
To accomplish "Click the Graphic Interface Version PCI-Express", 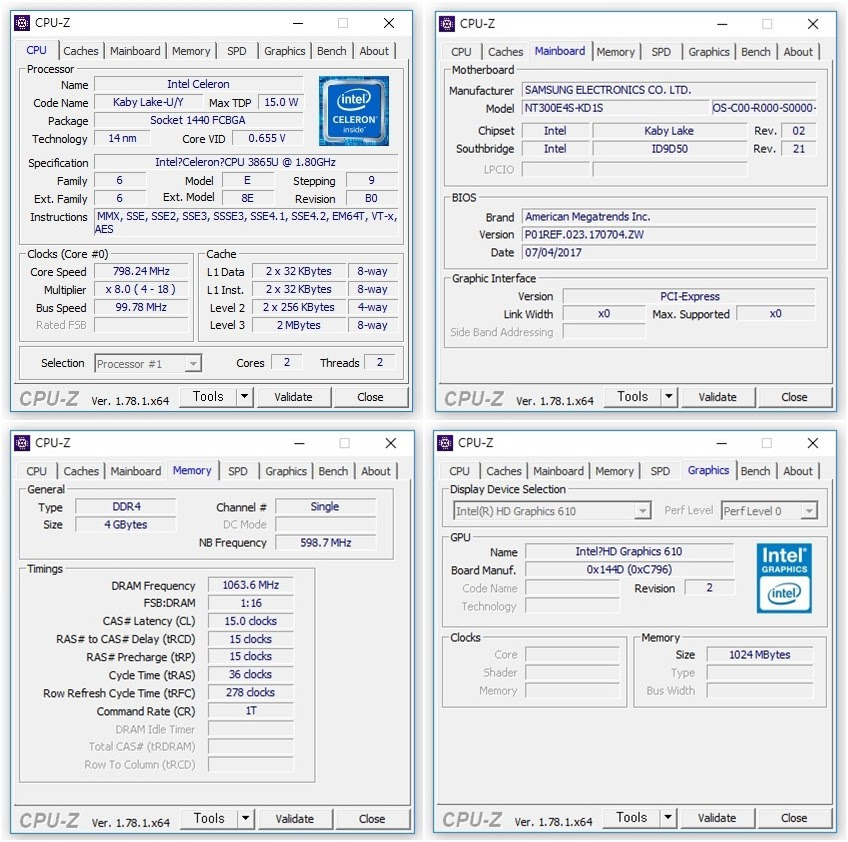I will pos(690,296).
